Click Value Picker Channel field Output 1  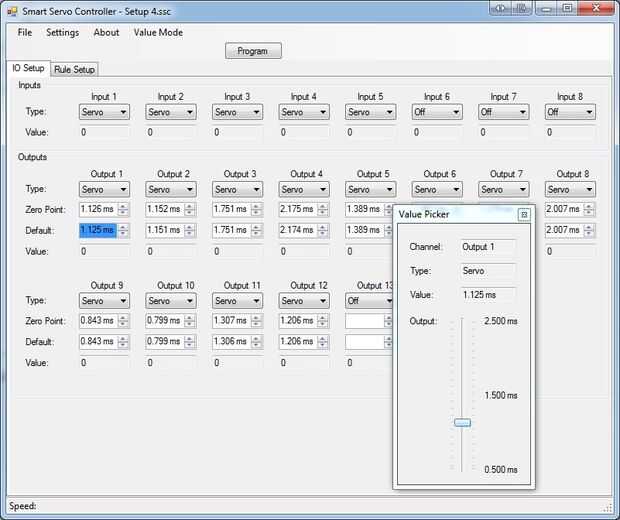tap(488, 247)
